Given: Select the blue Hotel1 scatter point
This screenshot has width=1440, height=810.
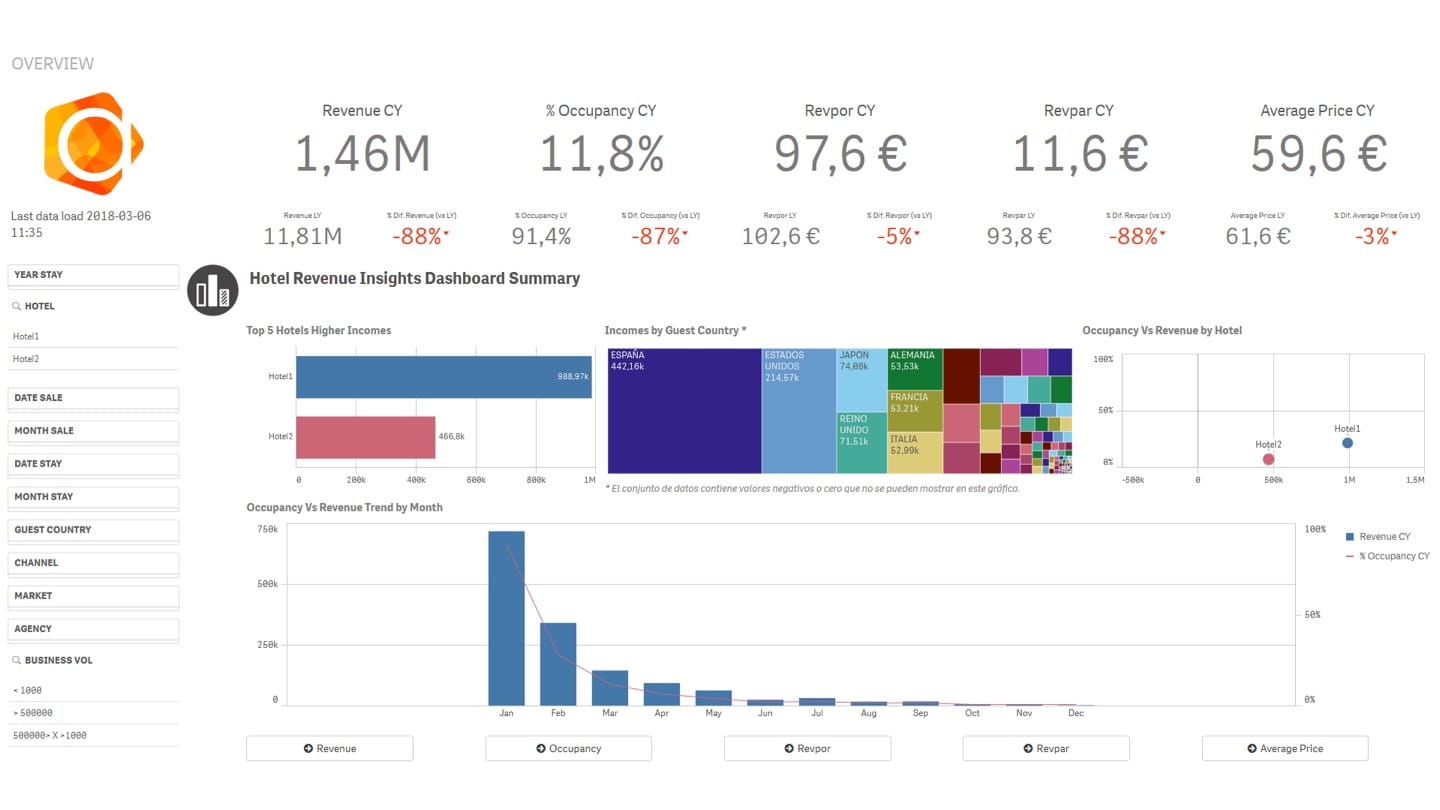Looking at the screenshot, I should [1347, 443].
